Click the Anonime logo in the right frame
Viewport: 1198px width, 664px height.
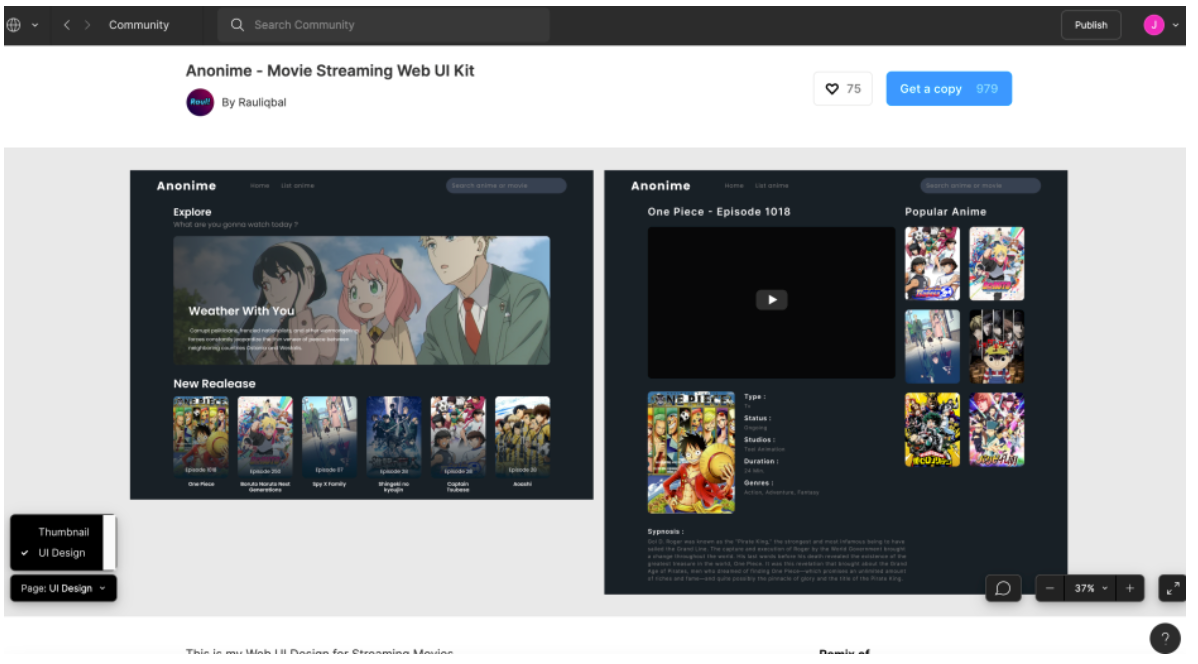tap(661, 186)
